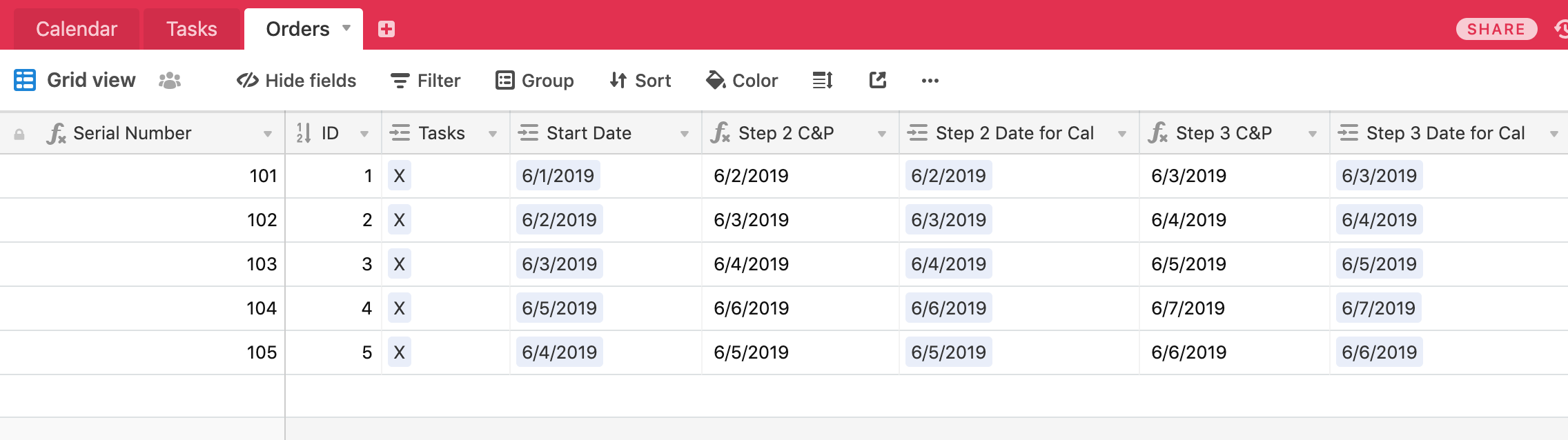Click the X linked task in row 3

click(399, 264)
